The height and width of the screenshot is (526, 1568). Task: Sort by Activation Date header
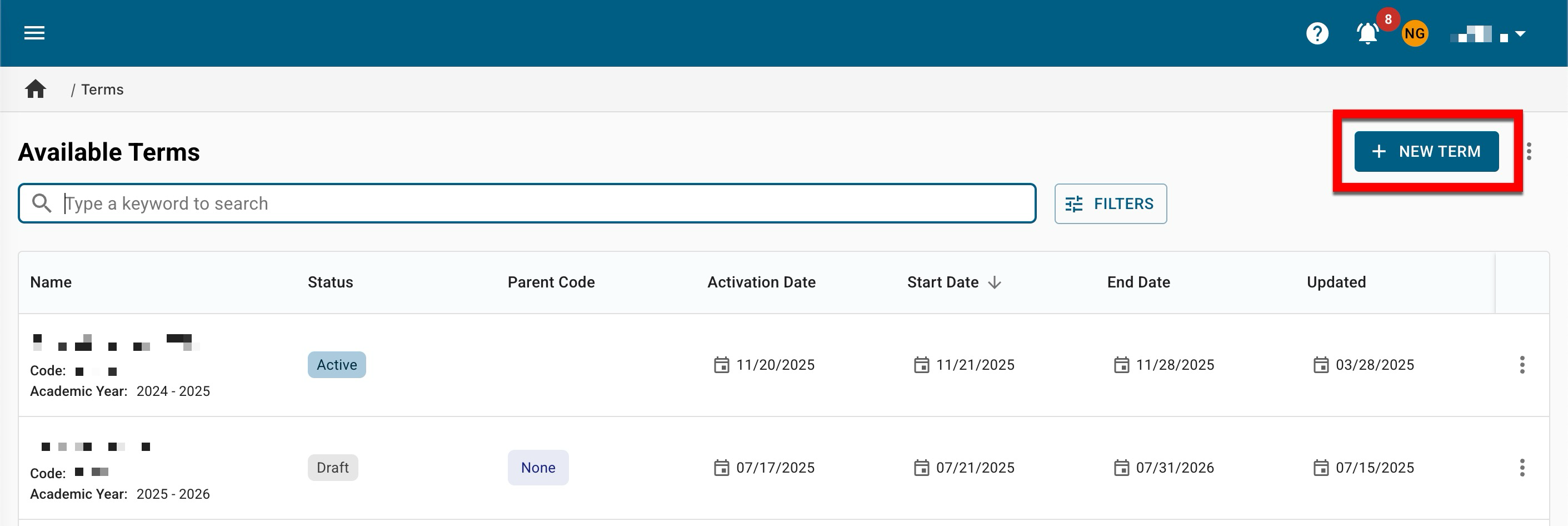pos(761,282)
